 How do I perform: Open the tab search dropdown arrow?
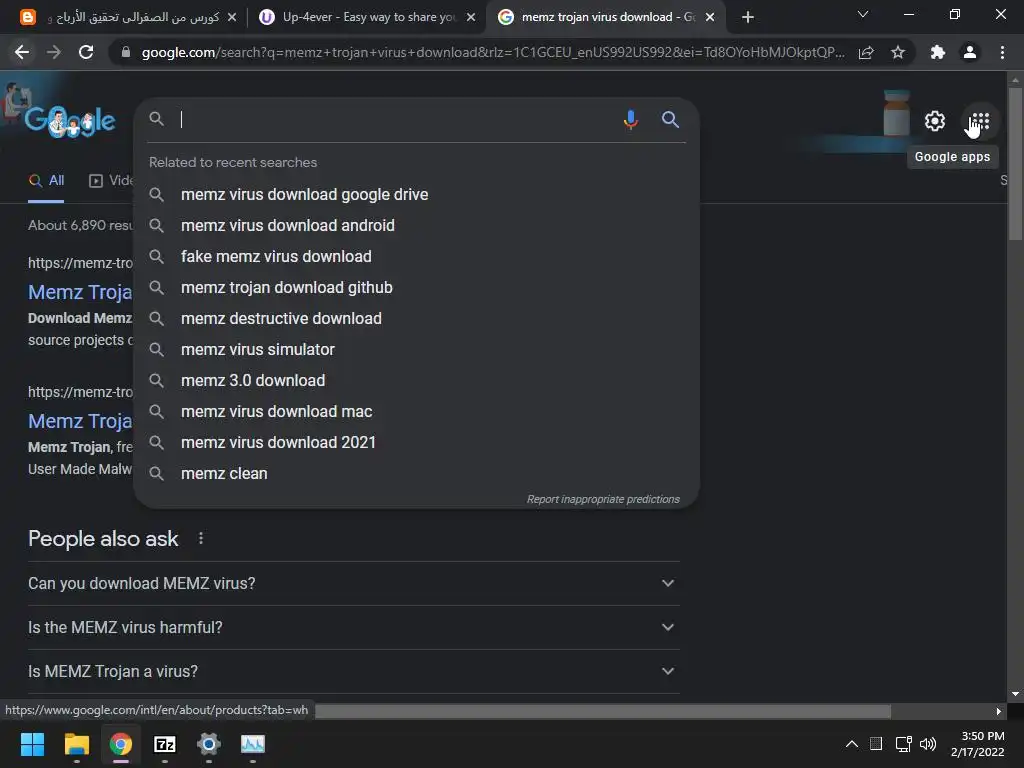(x=863, y=14)
